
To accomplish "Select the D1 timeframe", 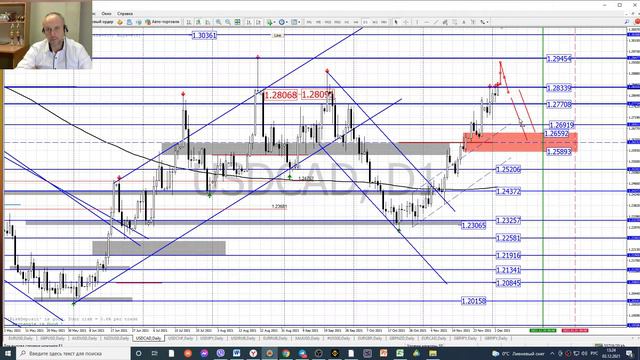I will coord(365,22).
